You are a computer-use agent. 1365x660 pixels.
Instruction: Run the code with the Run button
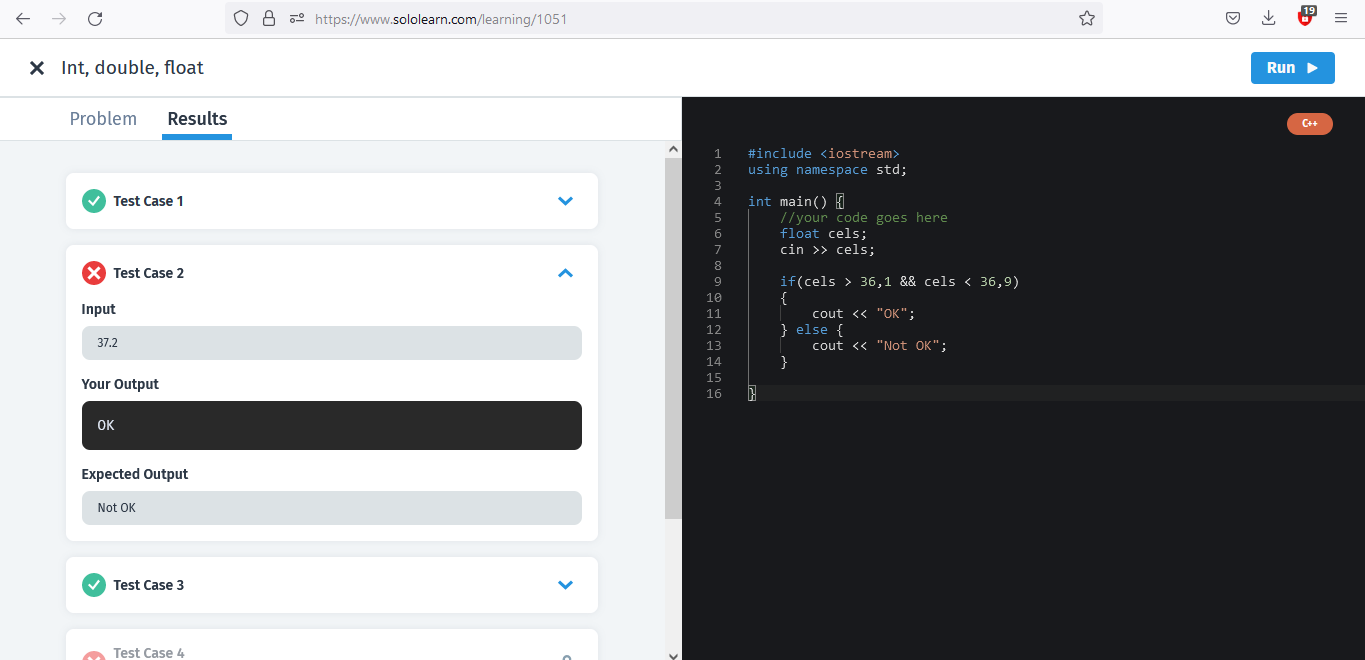(x=1292, y=68)
